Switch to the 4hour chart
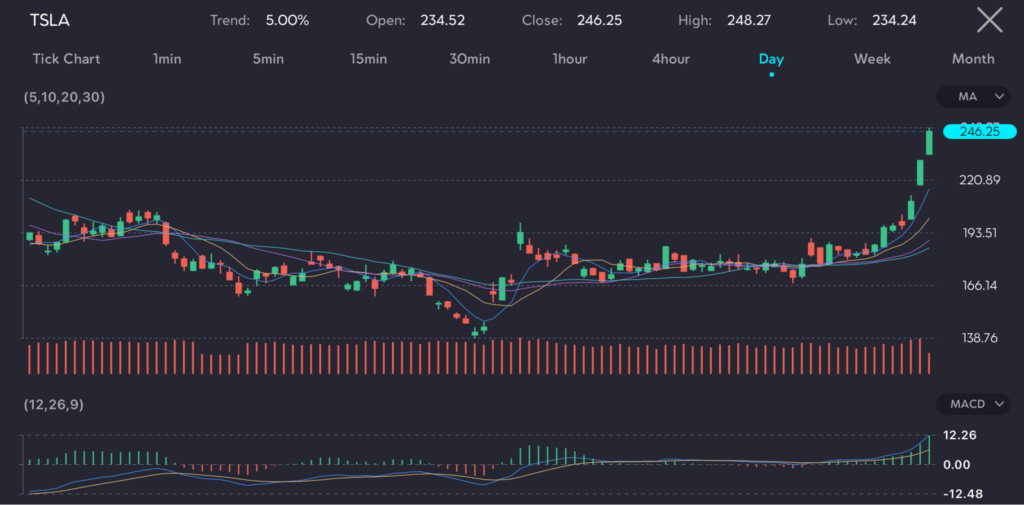The width and height of the screenshot is (1024, 505). point(671,59)
